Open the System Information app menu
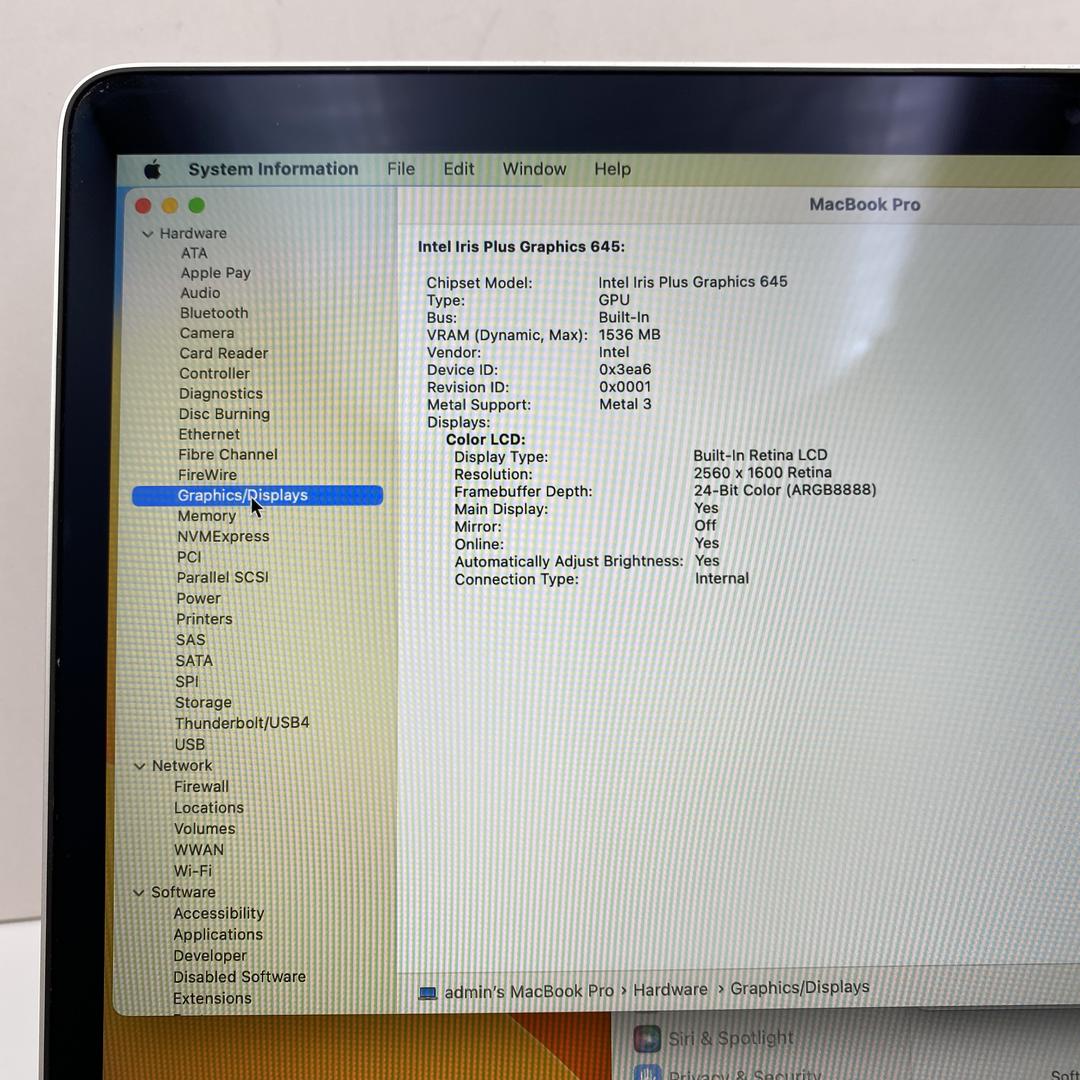The image size is (1080, 1080). coord(273,169)
